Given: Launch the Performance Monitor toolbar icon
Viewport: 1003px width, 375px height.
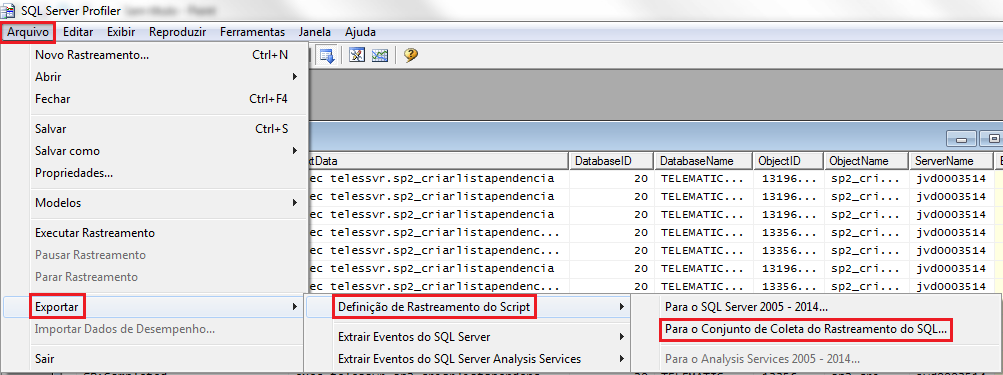Looking at the screenshot, I should [x=381, y=55].
